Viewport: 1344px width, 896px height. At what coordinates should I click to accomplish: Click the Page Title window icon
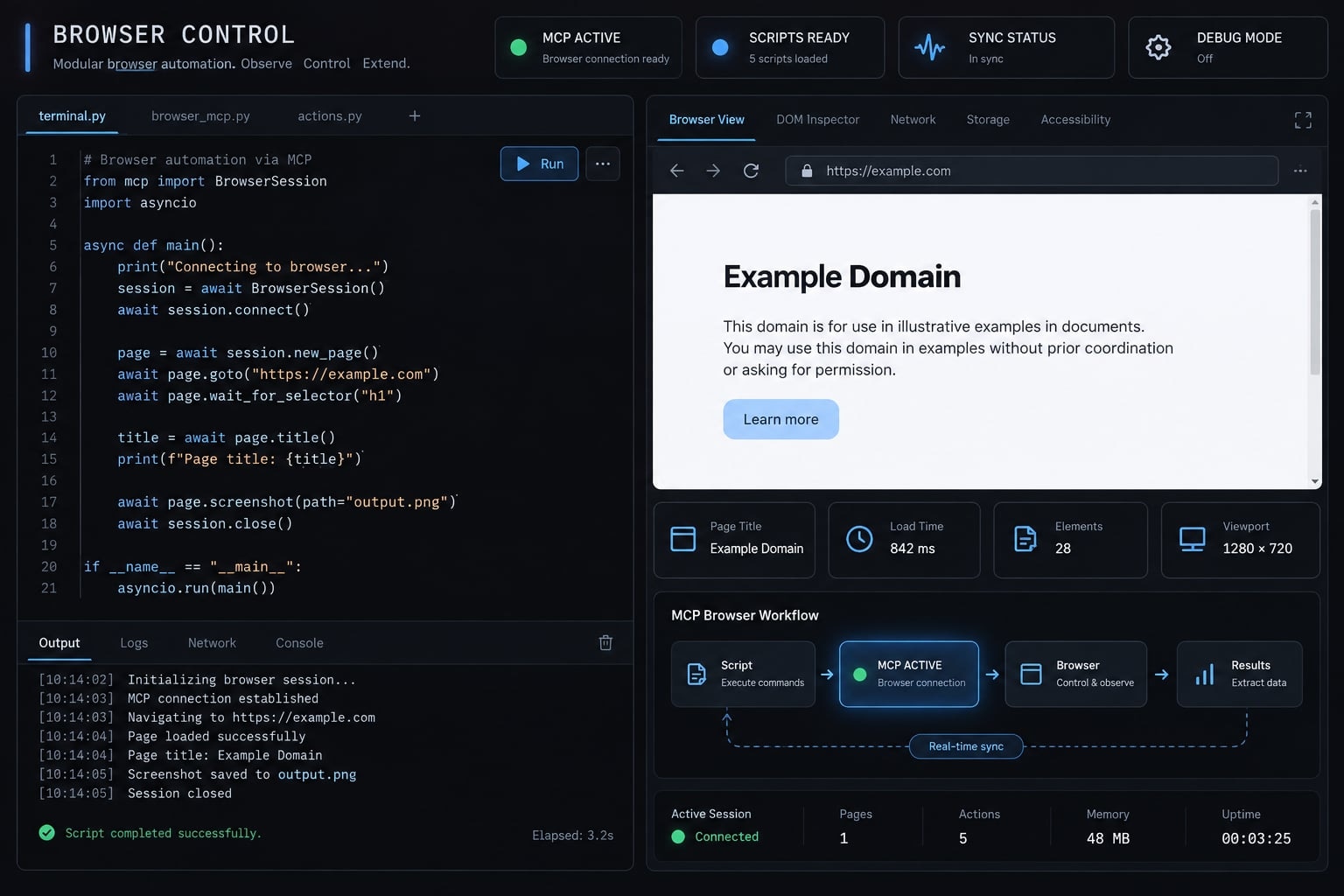(x=682, y=539)
